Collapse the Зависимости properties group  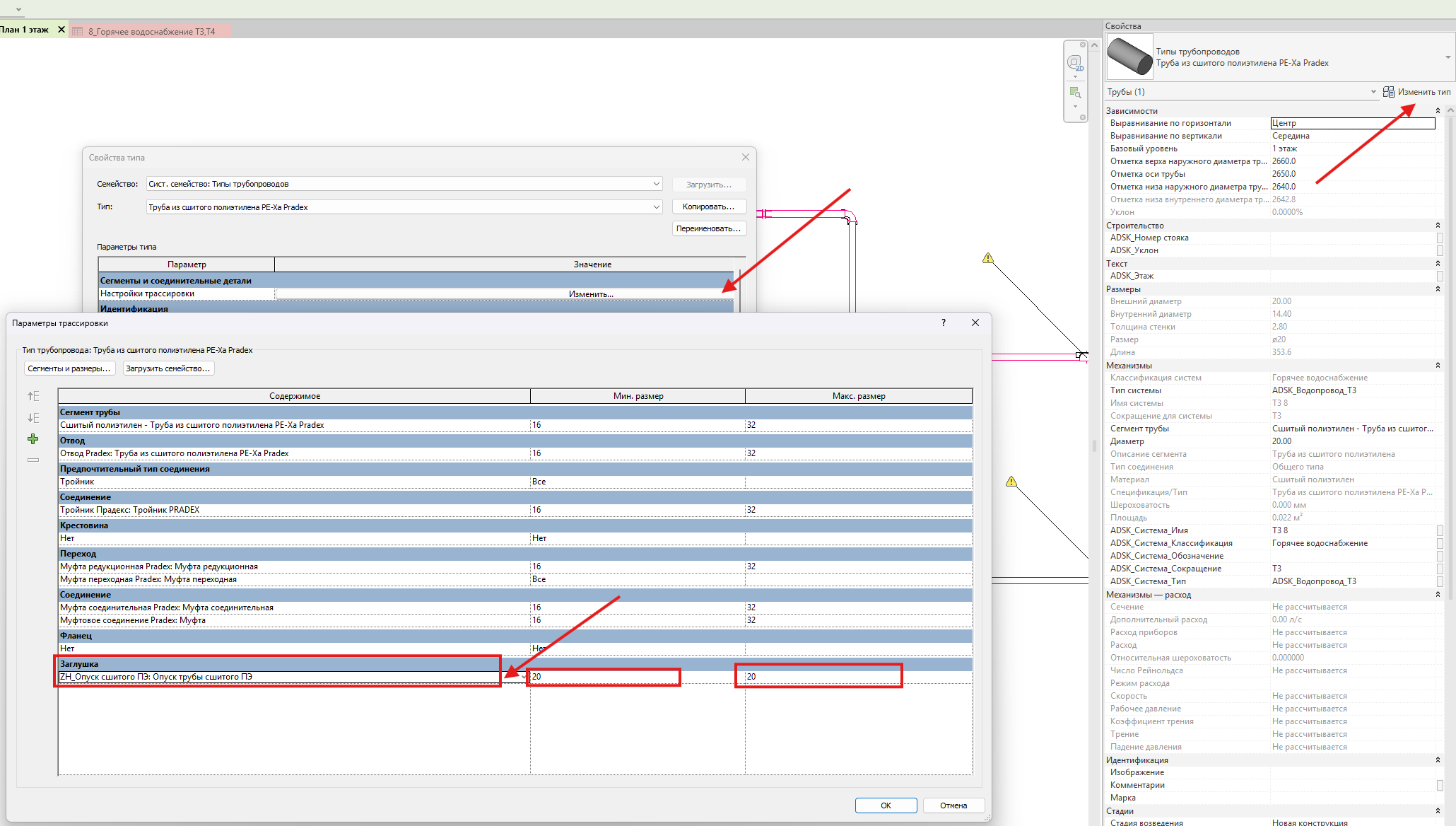(x=1438, y=111)
